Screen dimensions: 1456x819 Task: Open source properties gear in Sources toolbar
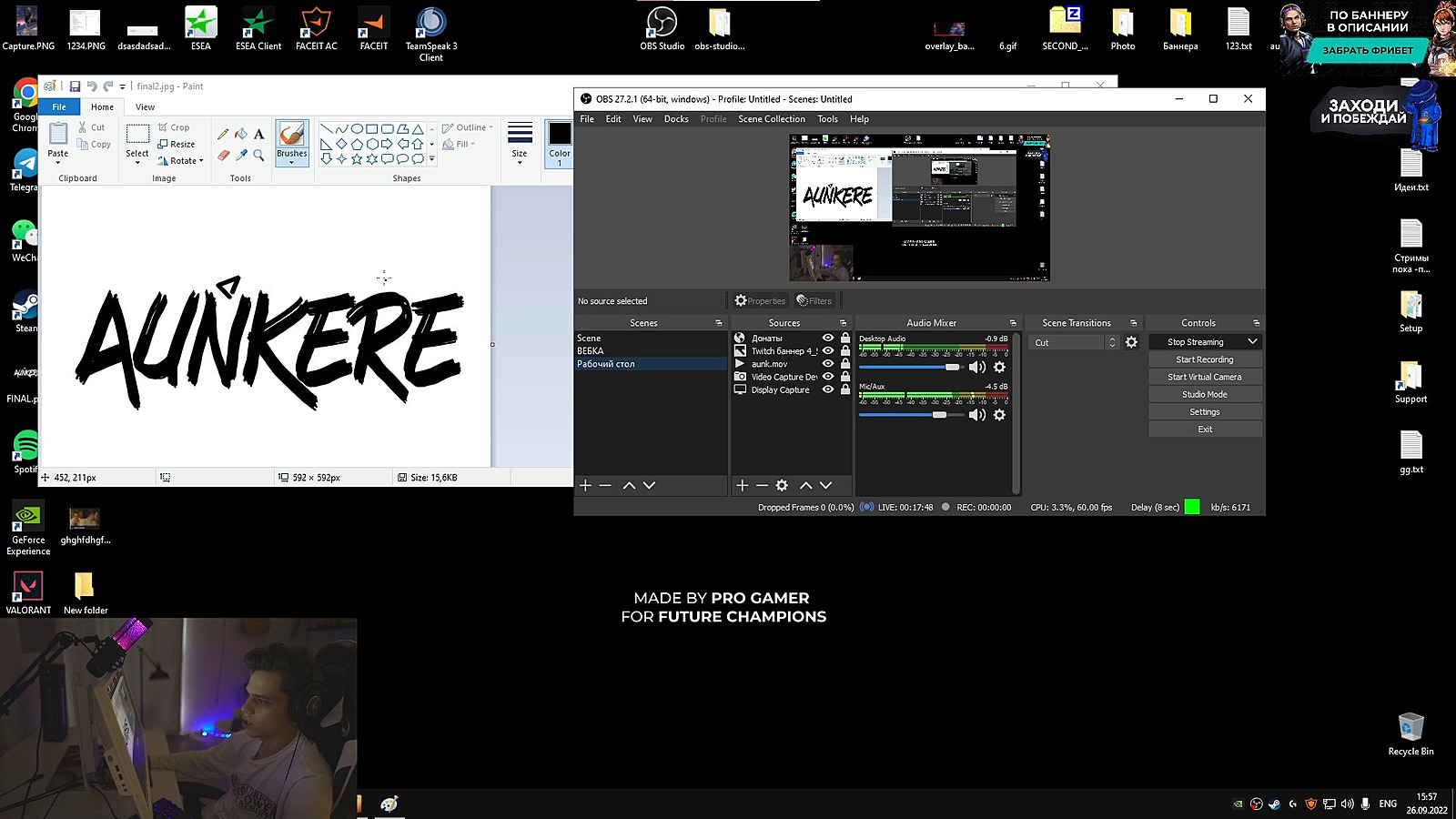point(782,485)
